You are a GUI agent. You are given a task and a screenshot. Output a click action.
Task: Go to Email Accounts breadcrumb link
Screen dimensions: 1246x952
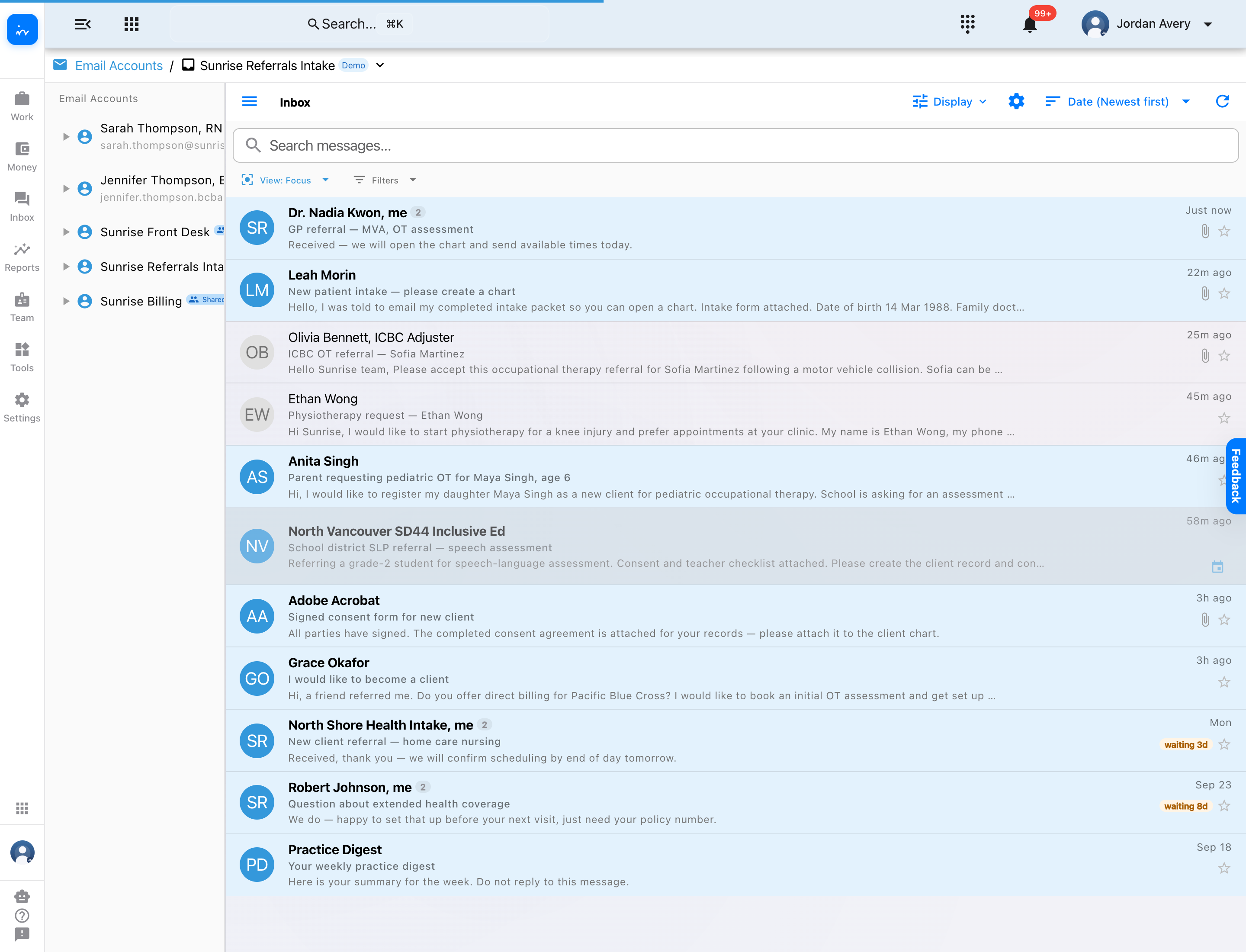[x=119, y=65]
